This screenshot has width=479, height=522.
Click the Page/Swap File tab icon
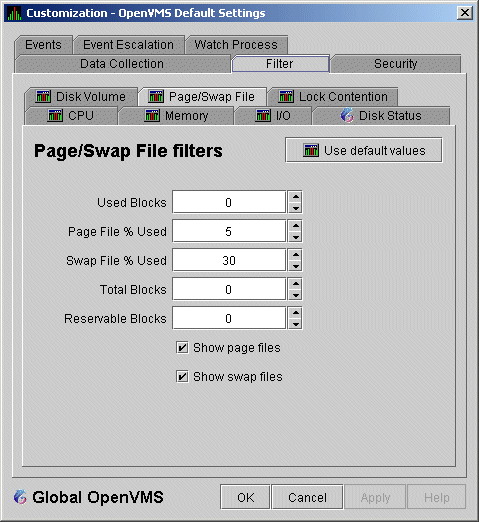156,97
